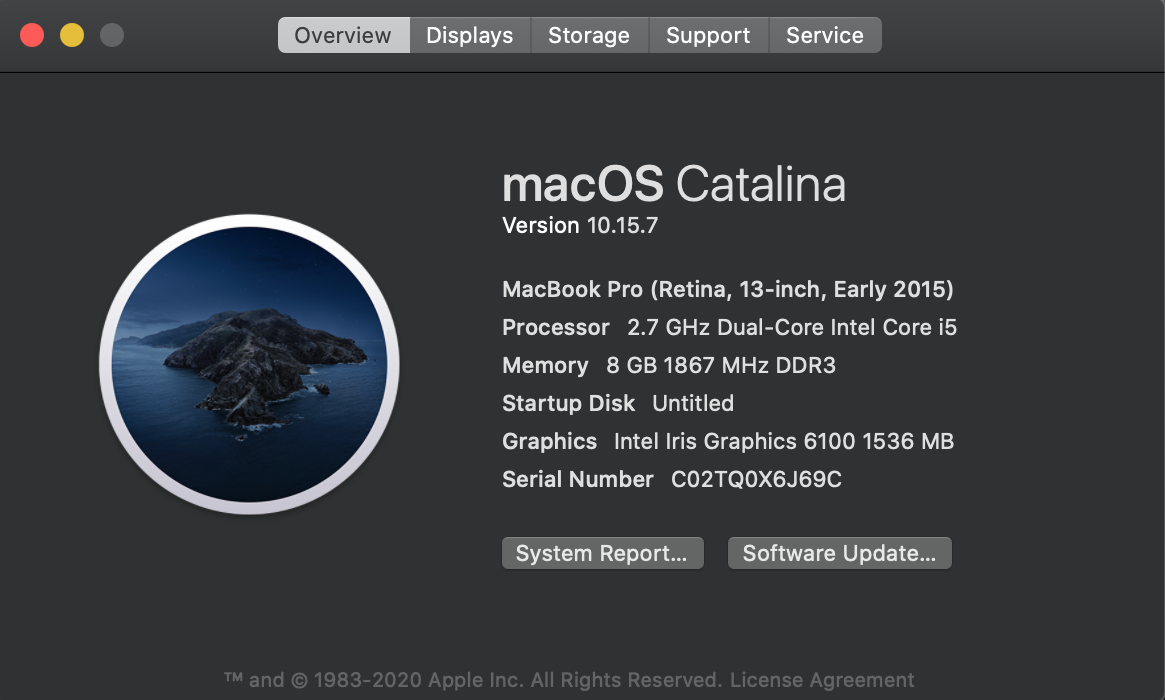Click the Startup Disk Untitled entry

(617, 404)
